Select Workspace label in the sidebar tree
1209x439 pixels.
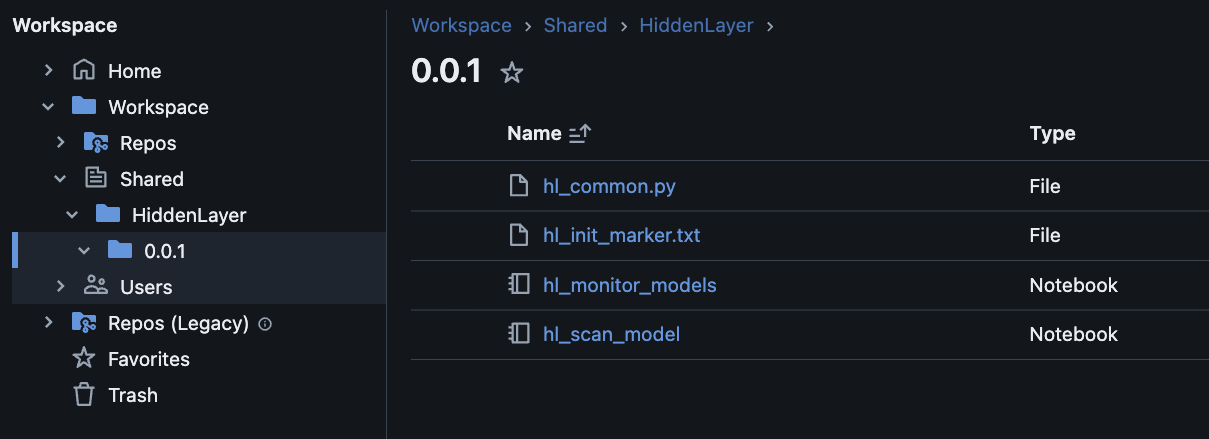158,107
